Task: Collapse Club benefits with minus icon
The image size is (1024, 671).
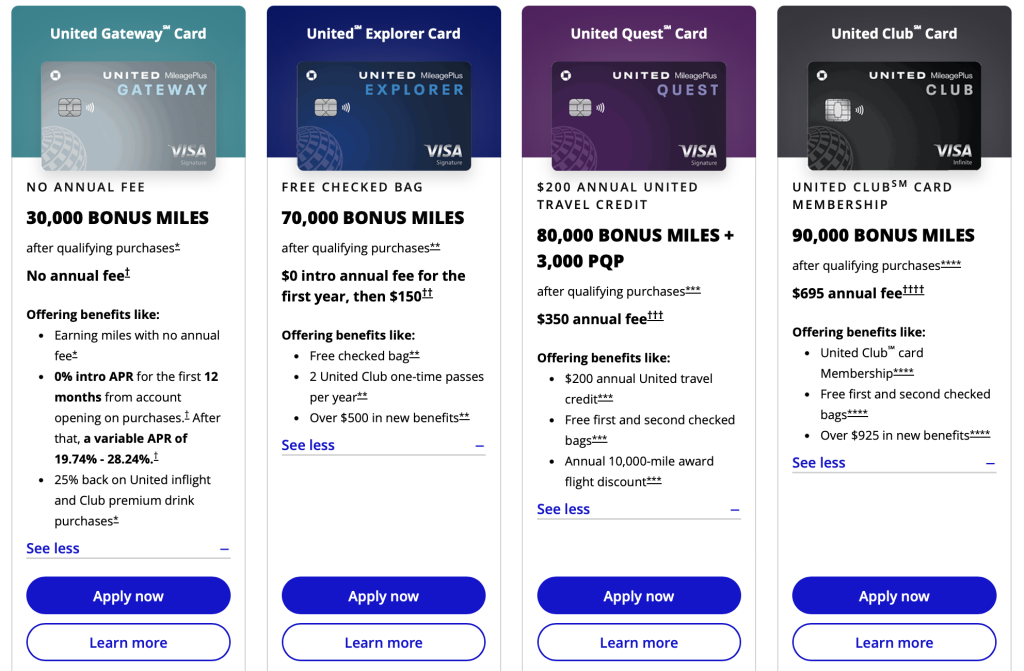Action: [991, 464]
